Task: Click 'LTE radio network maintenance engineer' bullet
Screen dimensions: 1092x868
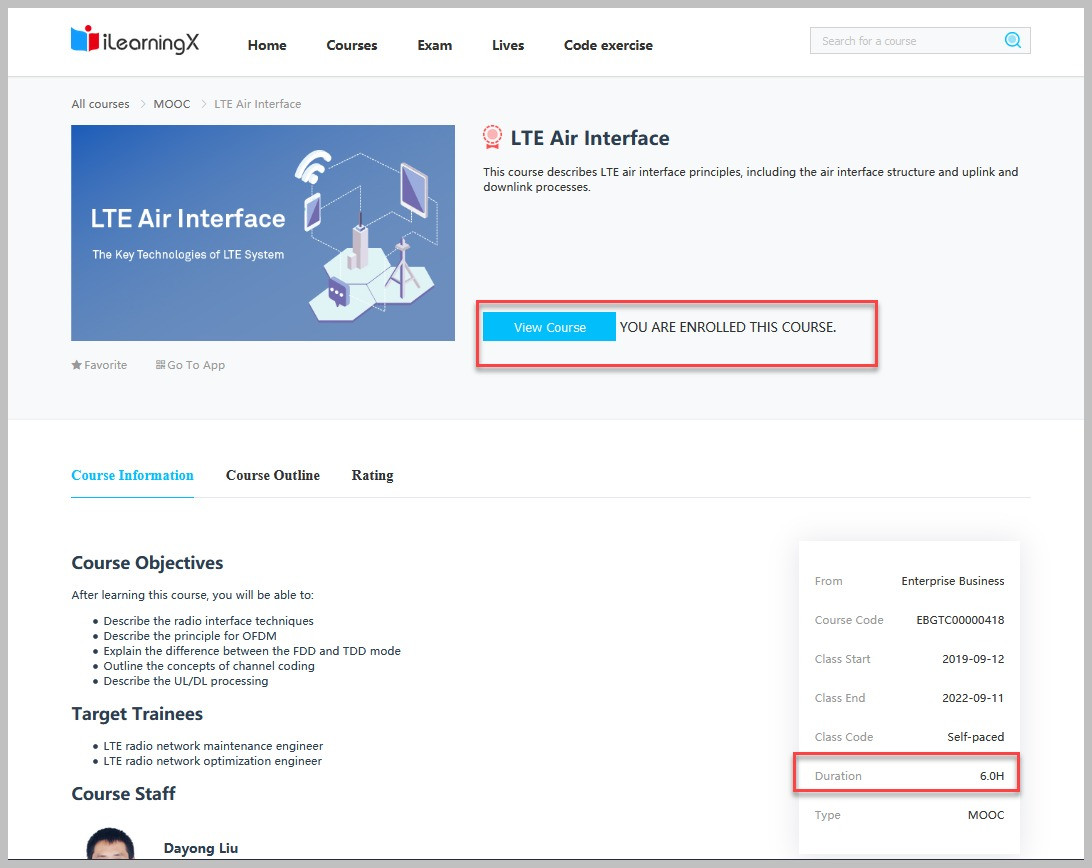Action: [213, 746]
